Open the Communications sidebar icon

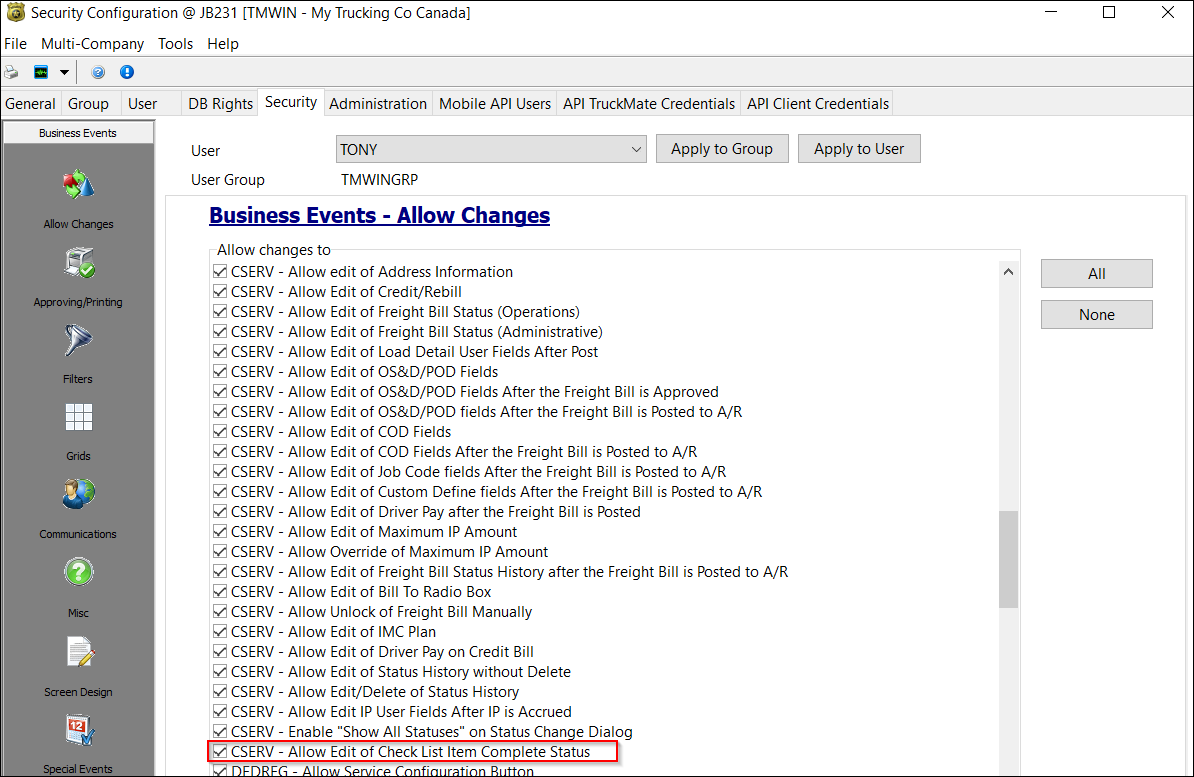coord(78,494)
